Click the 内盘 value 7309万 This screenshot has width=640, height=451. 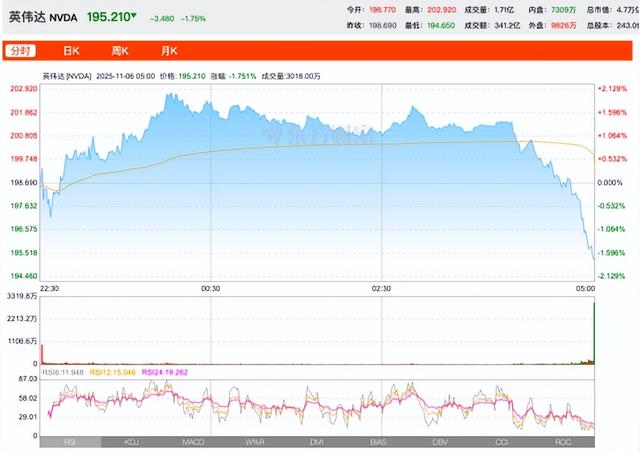click(x=563, y=9)
